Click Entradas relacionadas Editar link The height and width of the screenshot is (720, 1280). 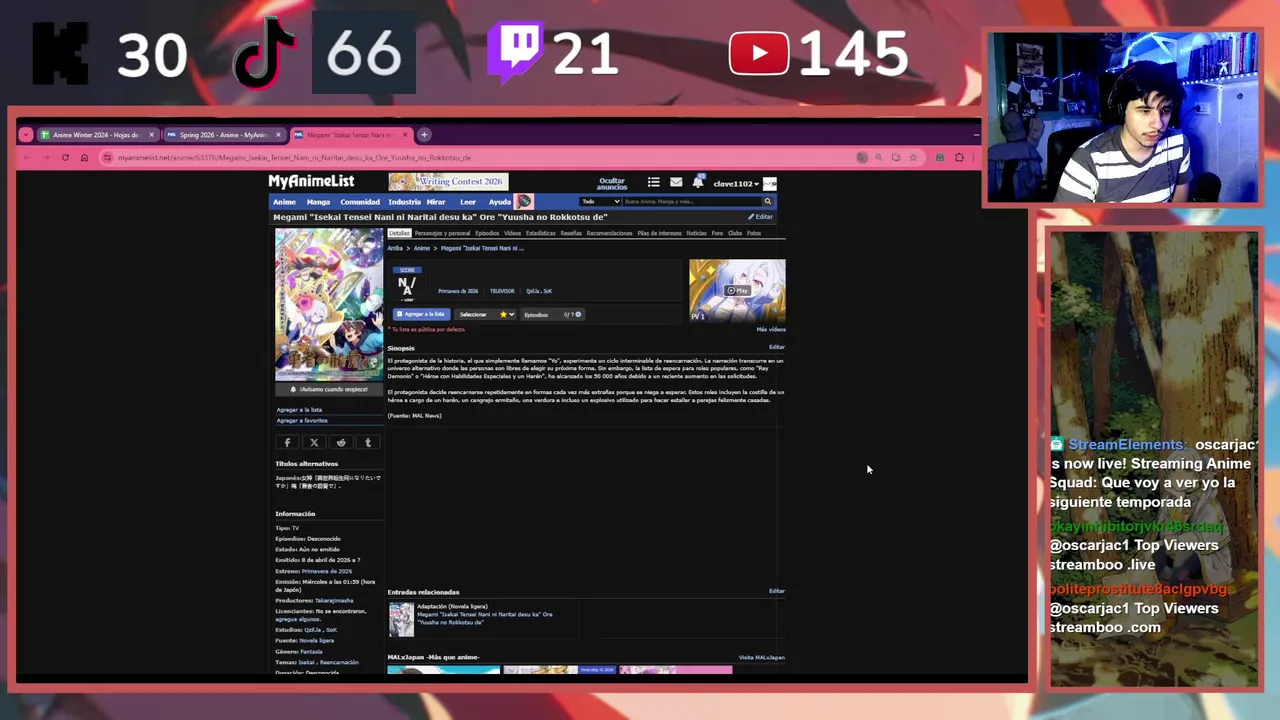pyautogui.click(x=777, y=591)
